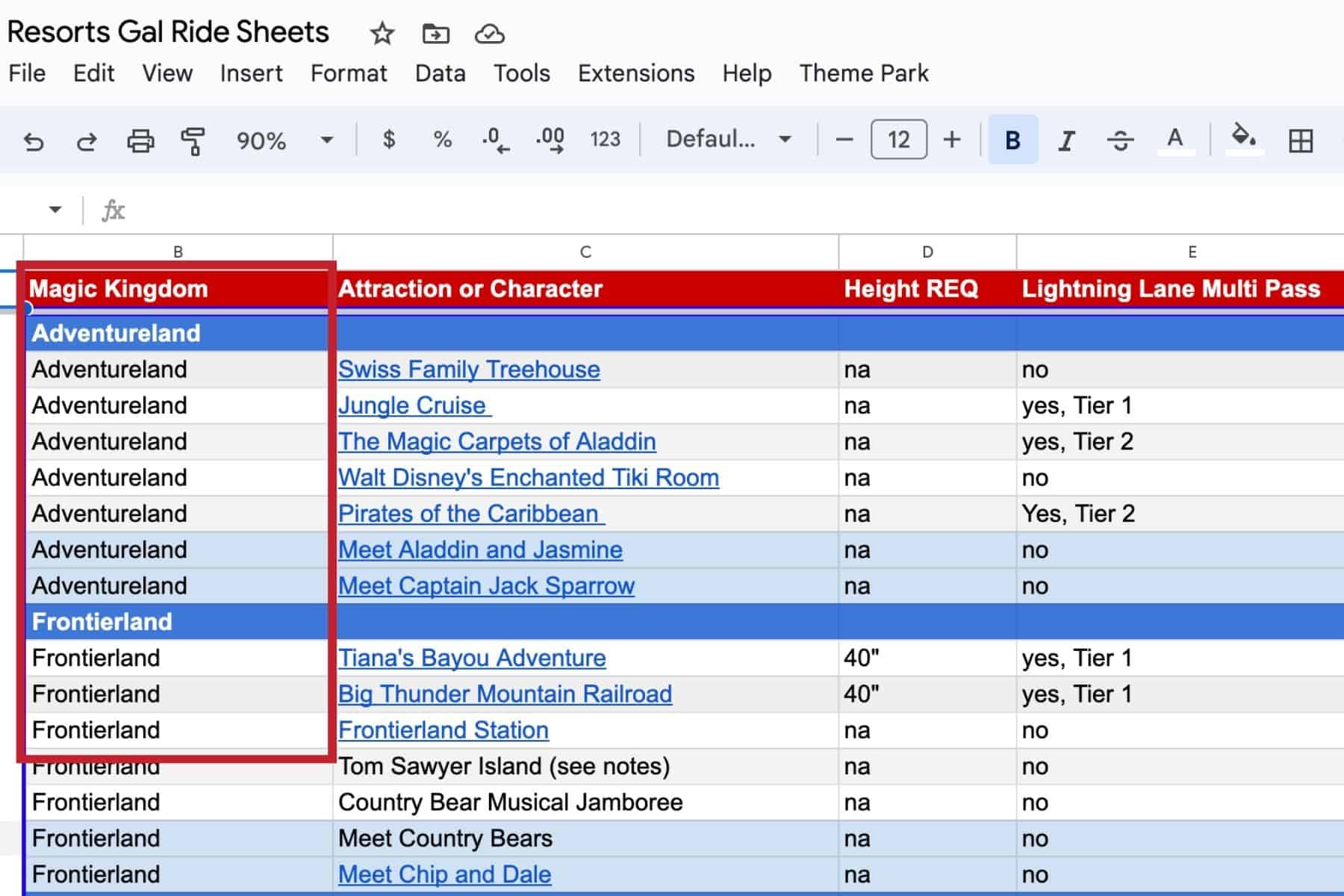Image resolution: width=1344 pixels, height=896 pixels.
Task: Open the Tiana's Bayou Adventure link
Action: [472, 658]
